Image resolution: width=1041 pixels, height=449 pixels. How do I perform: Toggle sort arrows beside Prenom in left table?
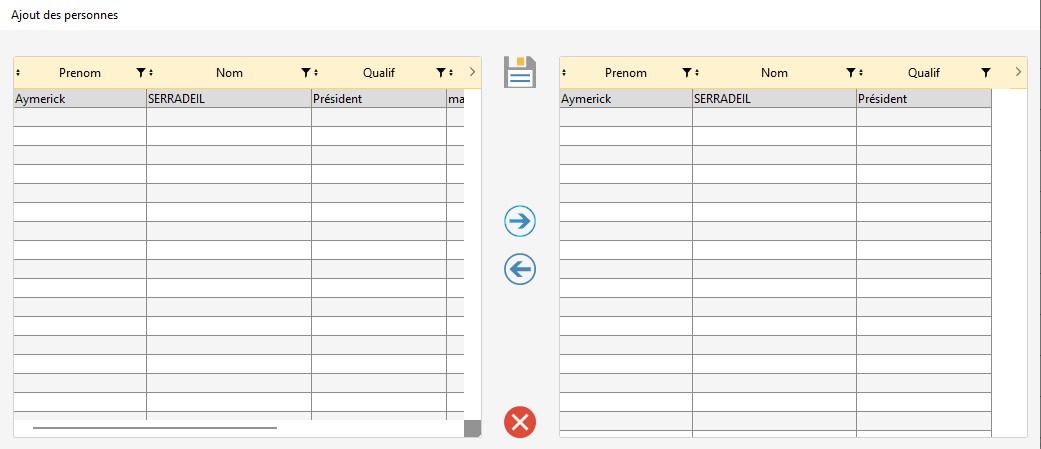coord(19,73)
